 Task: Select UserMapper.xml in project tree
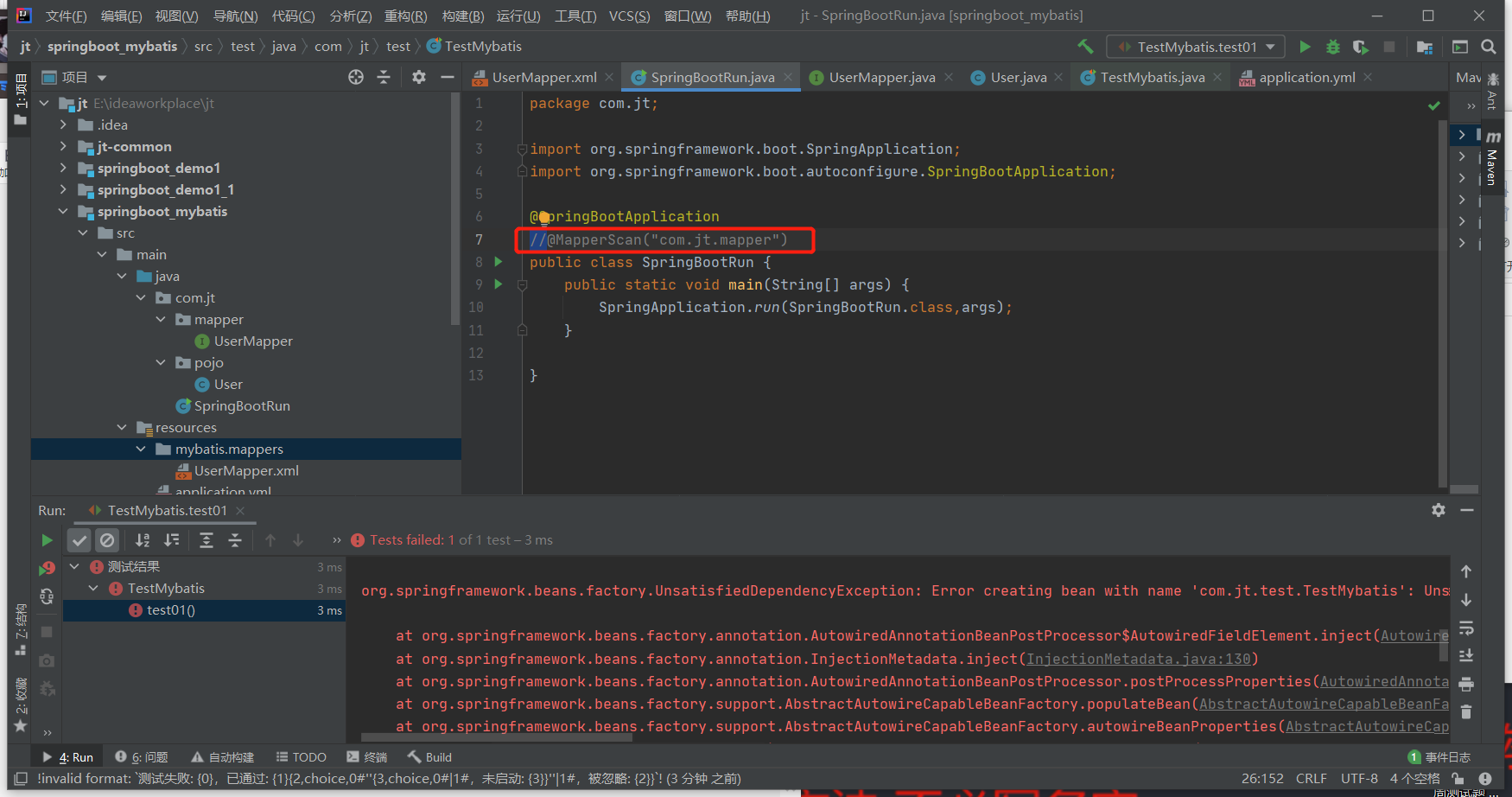pyautogui.click(x=246, y=471)
